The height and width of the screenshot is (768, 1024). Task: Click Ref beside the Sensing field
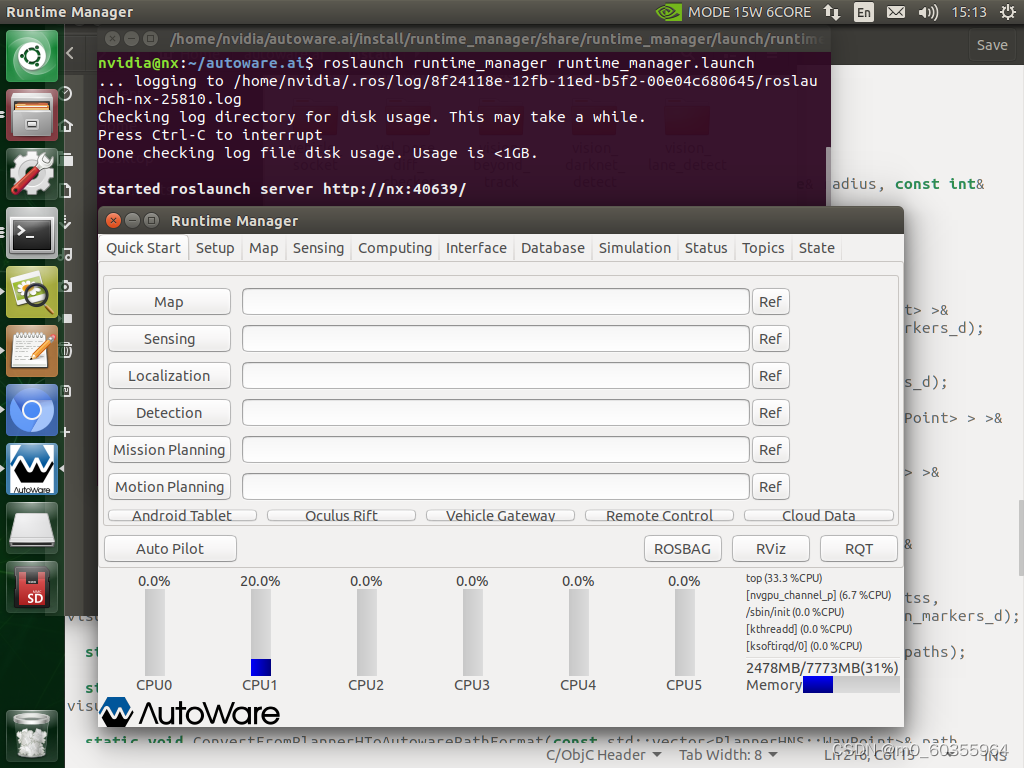coord(771,339)
